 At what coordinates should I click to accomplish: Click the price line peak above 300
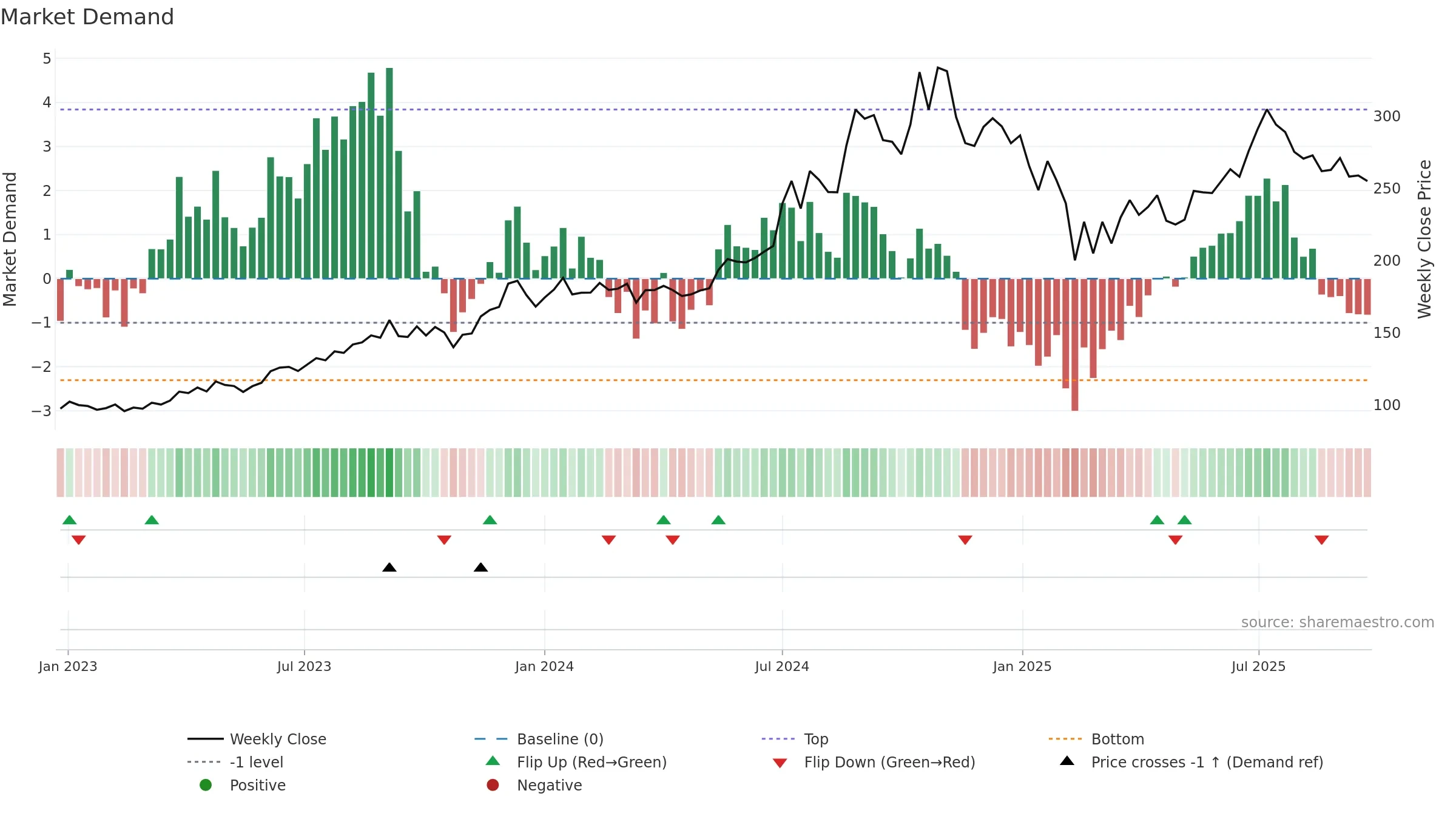tap(938, 67)
